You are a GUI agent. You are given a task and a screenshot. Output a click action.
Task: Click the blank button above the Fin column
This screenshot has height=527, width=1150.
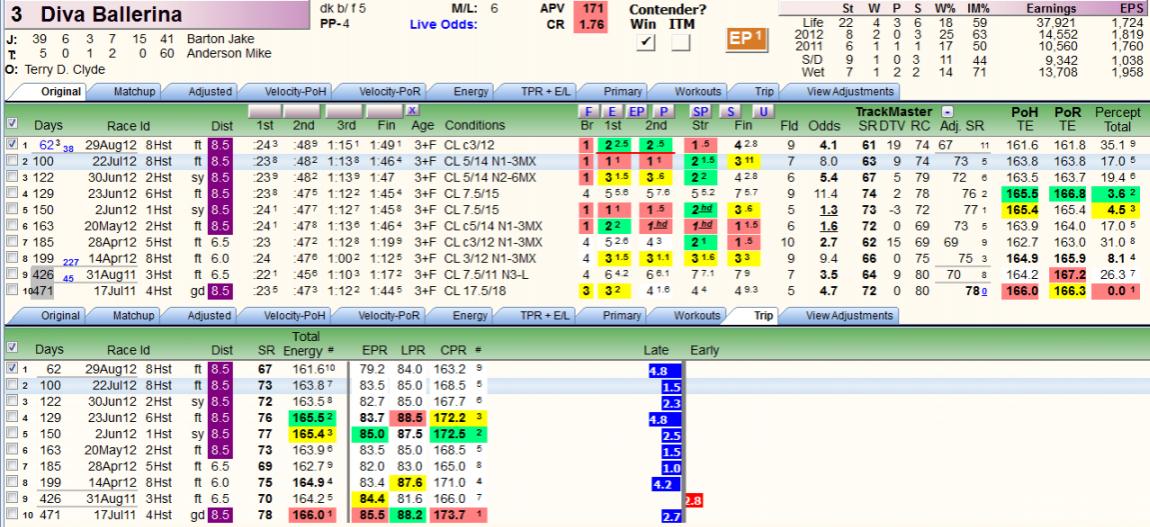(384, 111)
